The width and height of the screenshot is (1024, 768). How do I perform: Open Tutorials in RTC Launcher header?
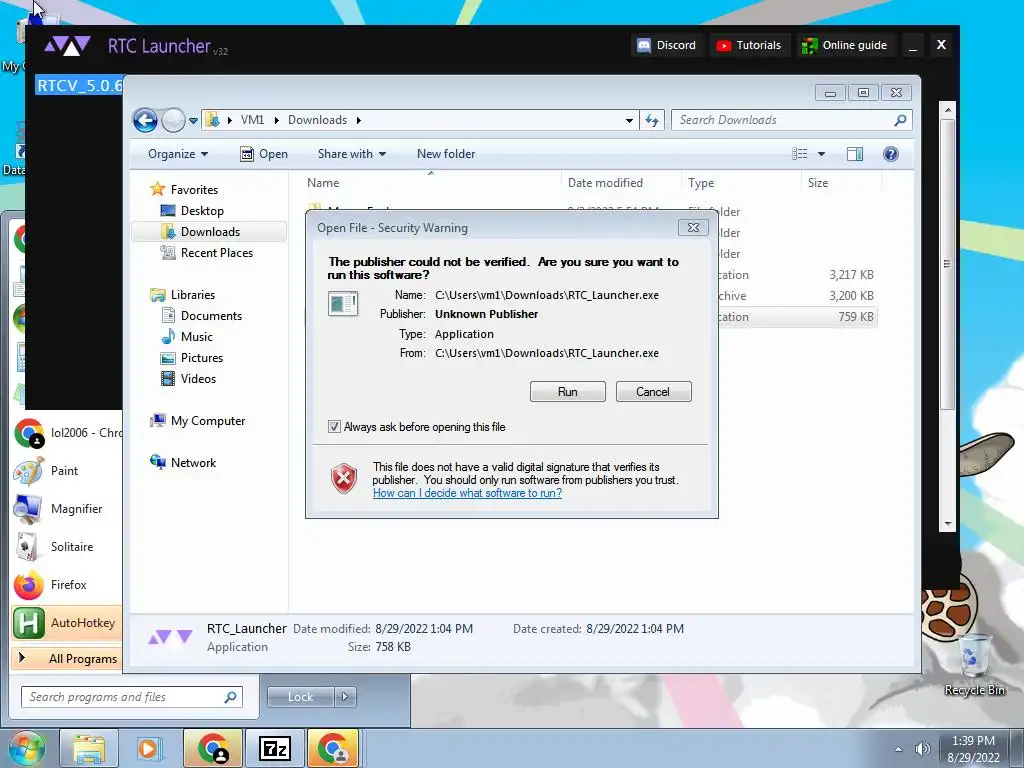[x=748, y=45]
